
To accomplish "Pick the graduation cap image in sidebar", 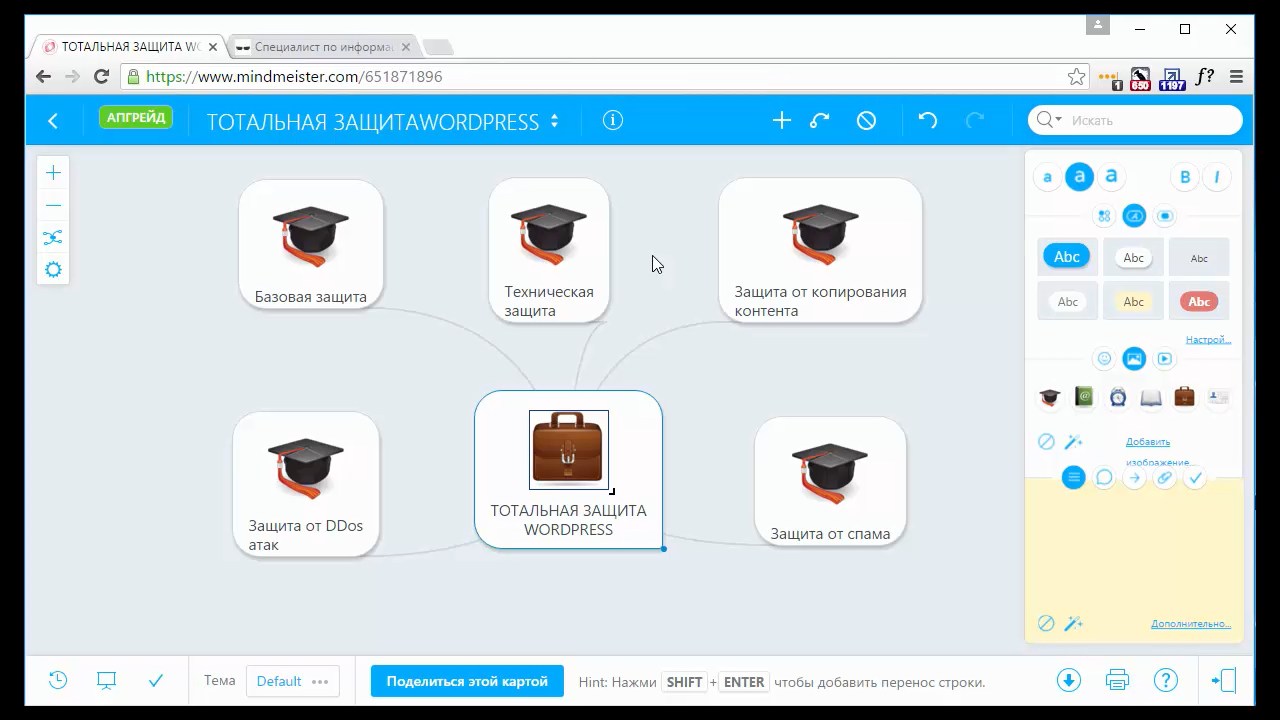I will 1050,397.
